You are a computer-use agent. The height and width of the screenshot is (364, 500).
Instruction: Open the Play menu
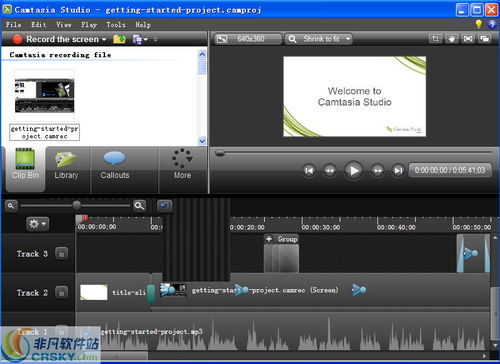[89, 25]
